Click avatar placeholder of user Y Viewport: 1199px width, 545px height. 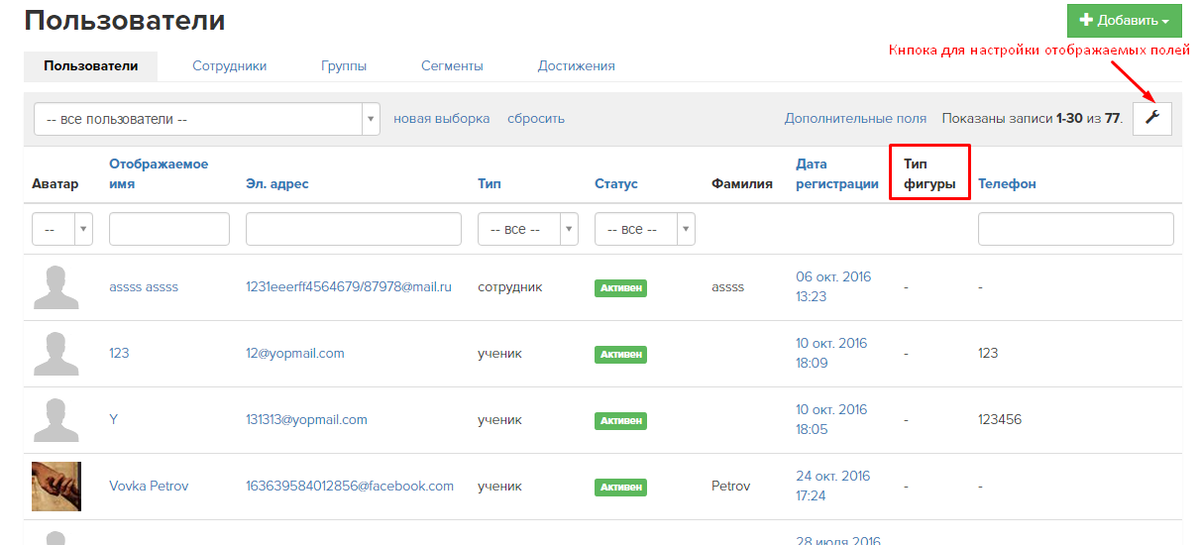(57, 420)
